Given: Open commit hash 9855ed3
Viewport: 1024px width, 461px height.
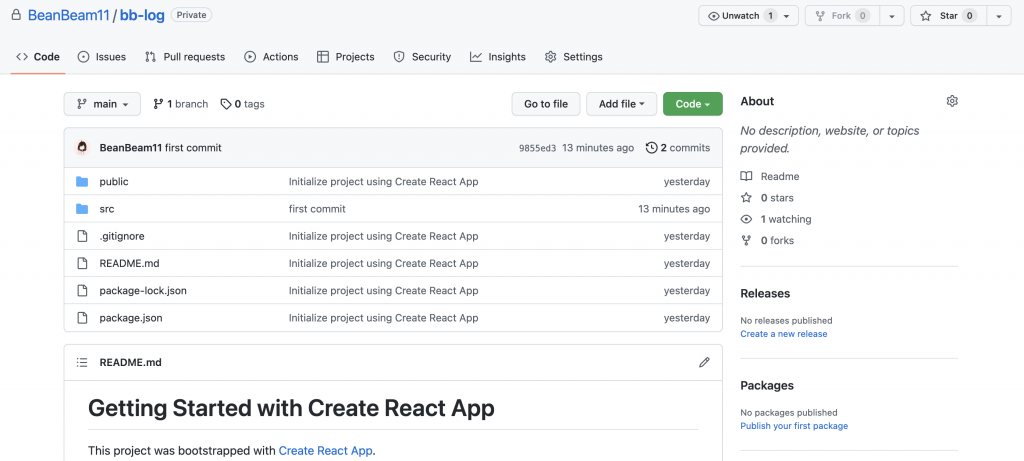Looking at the screenshot, I should click(x=537, y=148).
